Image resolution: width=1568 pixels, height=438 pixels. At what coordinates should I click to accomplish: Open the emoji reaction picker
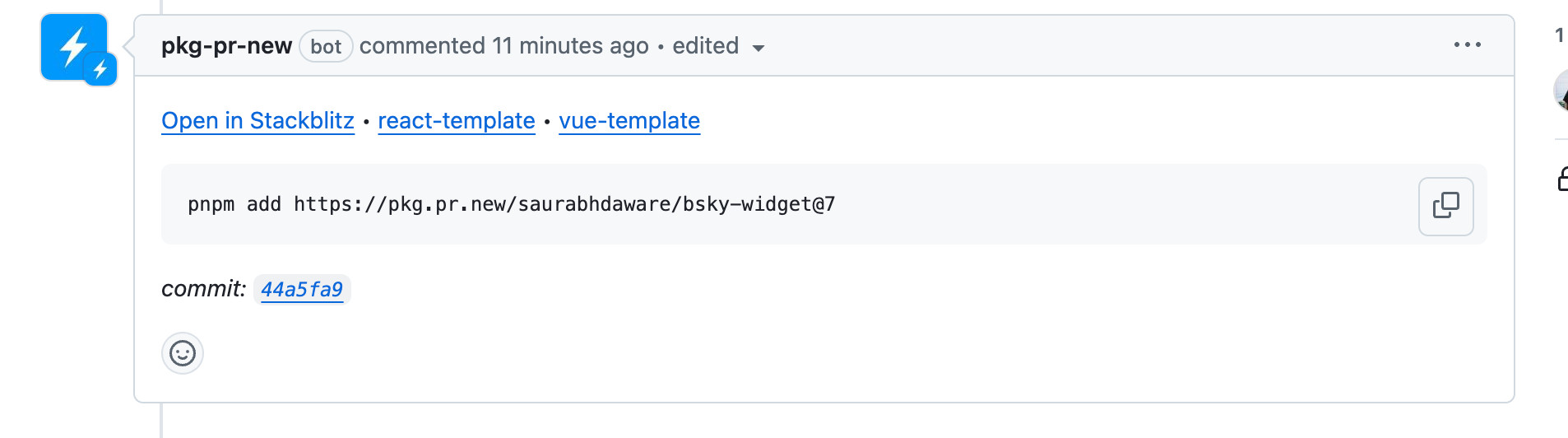coord(183,353)
